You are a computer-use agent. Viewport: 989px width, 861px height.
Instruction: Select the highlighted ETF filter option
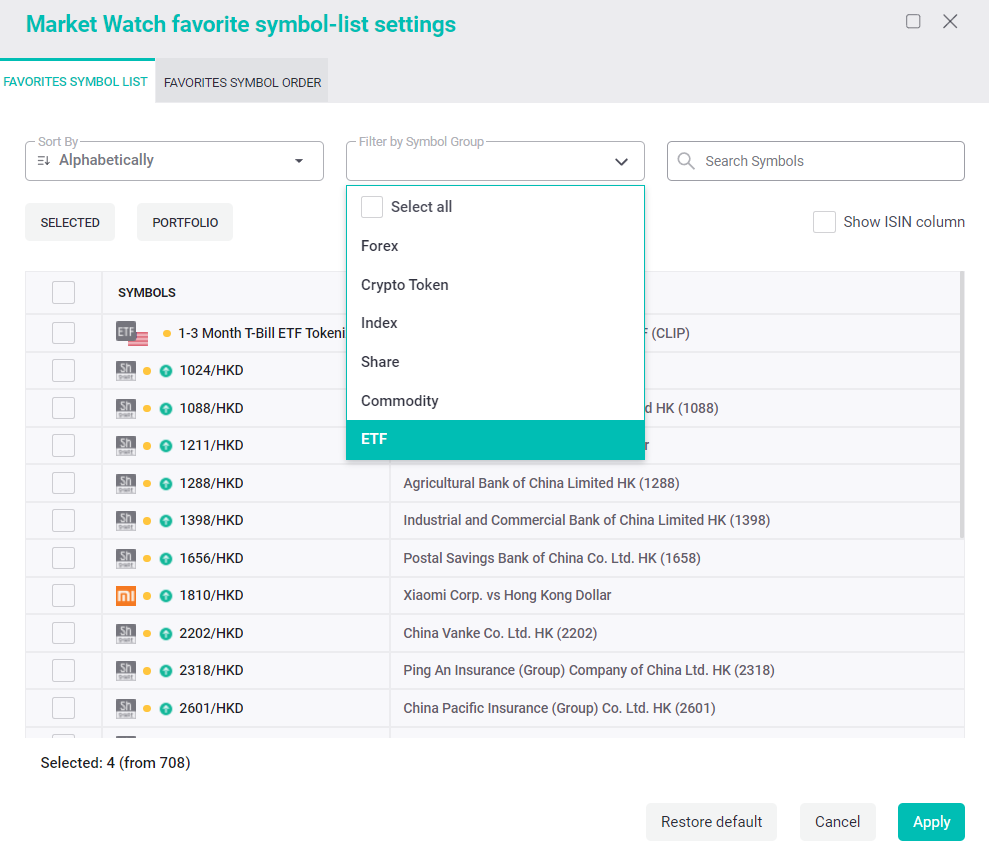click(495, 440)
